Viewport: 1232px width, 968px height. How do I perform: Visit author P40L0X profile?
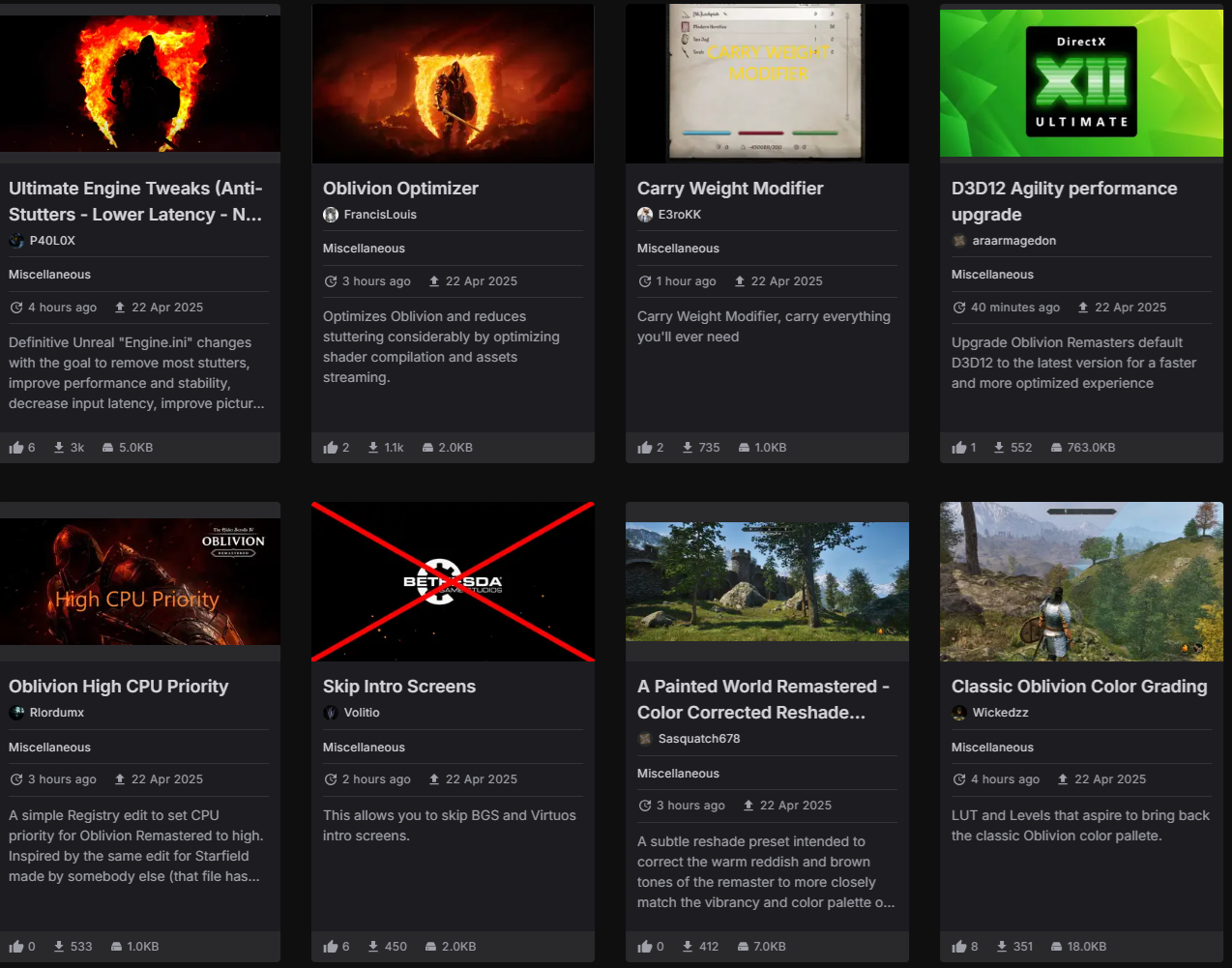[x=52, y=241]
